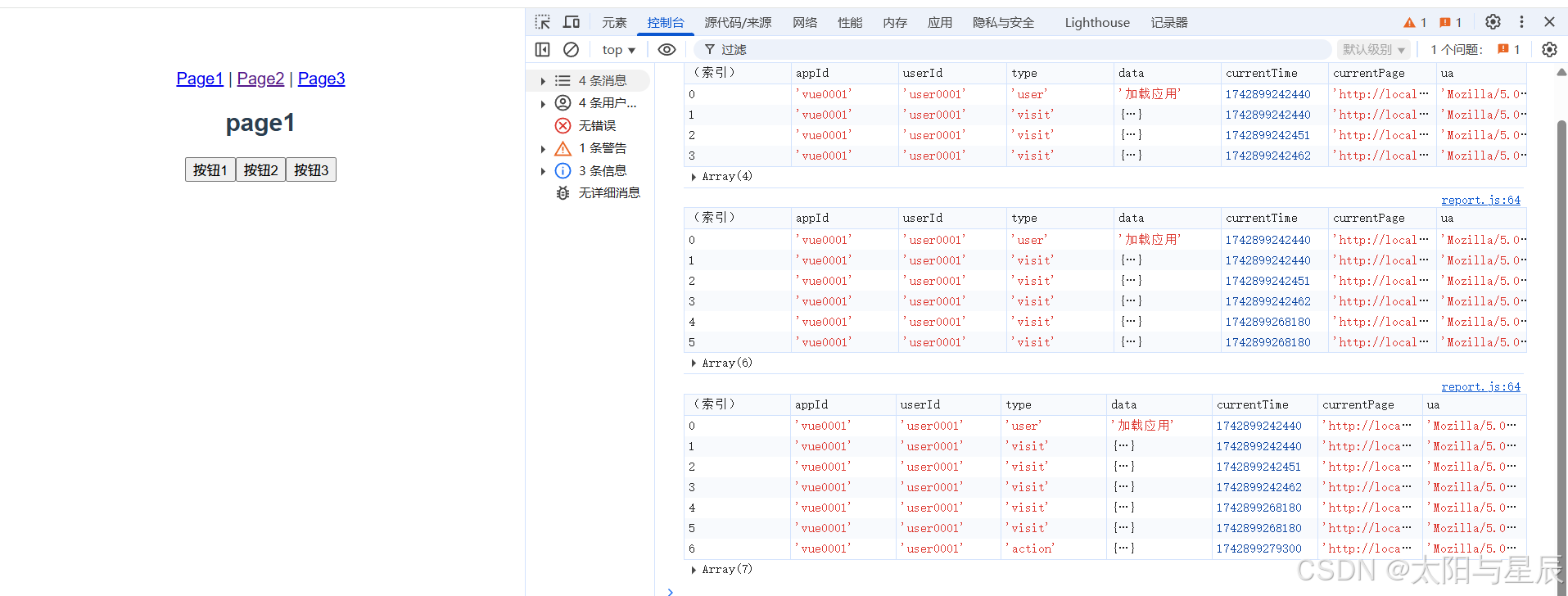Click the bug icon for verbose messages
This screenshot has height=596, width=1568.
point(563,192)
